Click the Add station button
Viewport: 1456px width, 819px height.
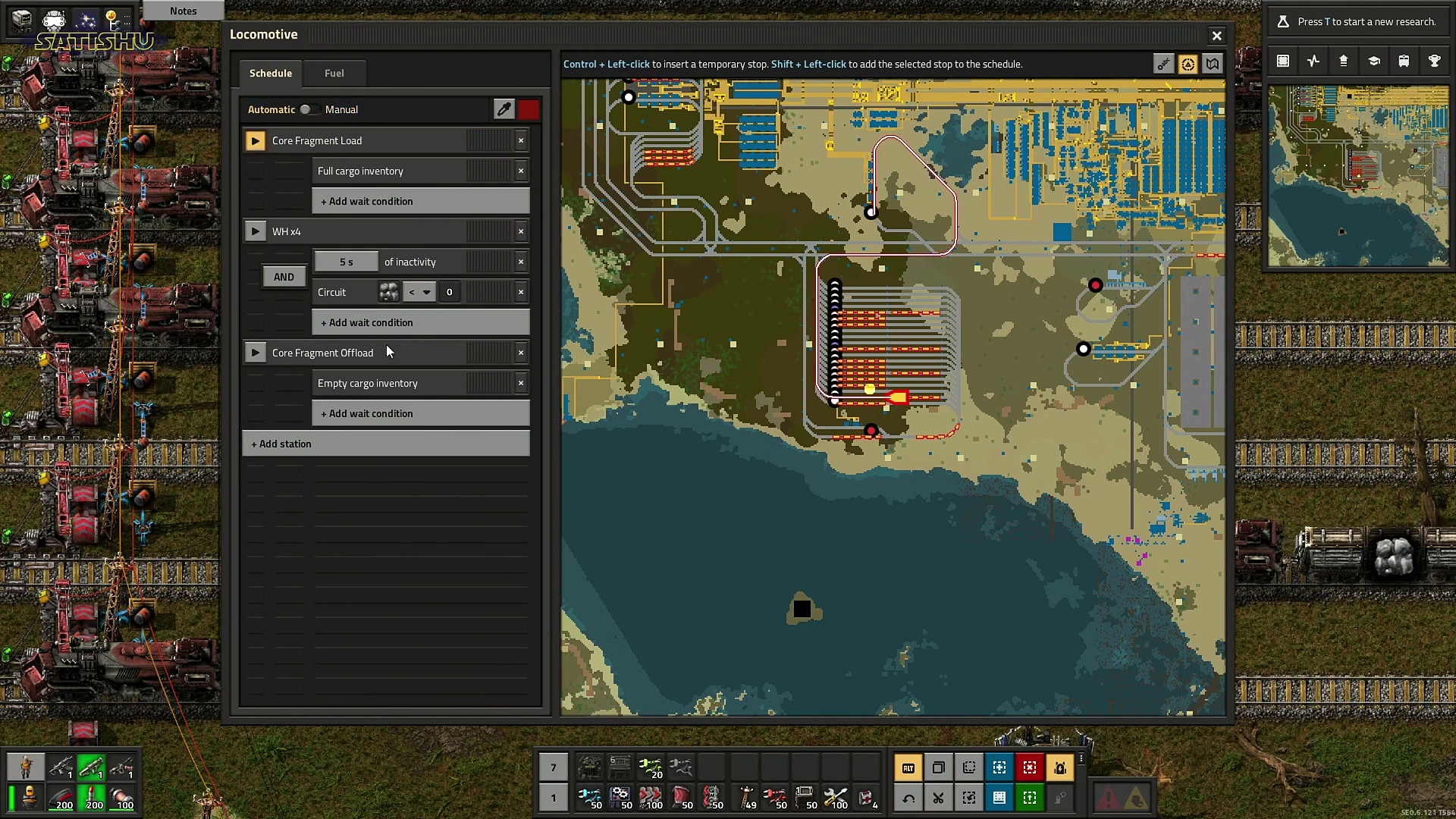pyautogui.click(x=385, y=444)
